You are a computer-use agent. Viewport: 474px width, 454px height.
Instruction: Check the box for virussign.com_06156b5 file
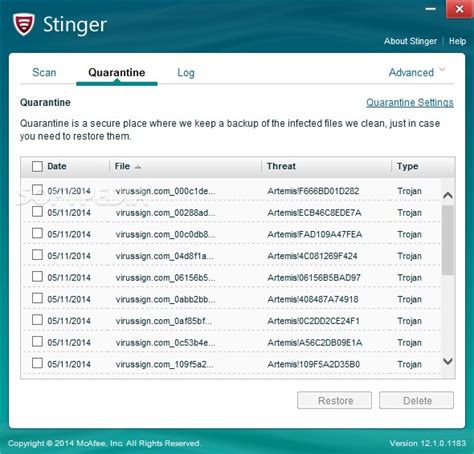tap(37, 277)
